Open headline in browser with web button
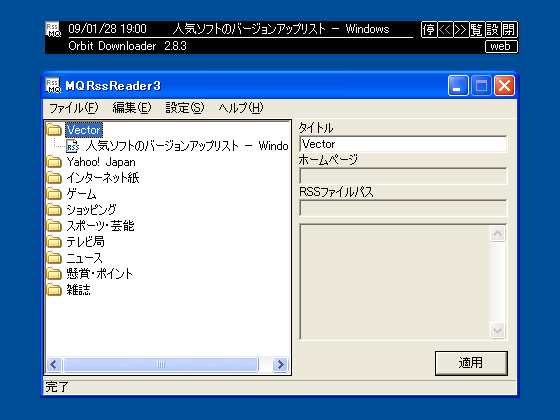The width and height of the screenshot is (560, 420). tap(501, 46)
